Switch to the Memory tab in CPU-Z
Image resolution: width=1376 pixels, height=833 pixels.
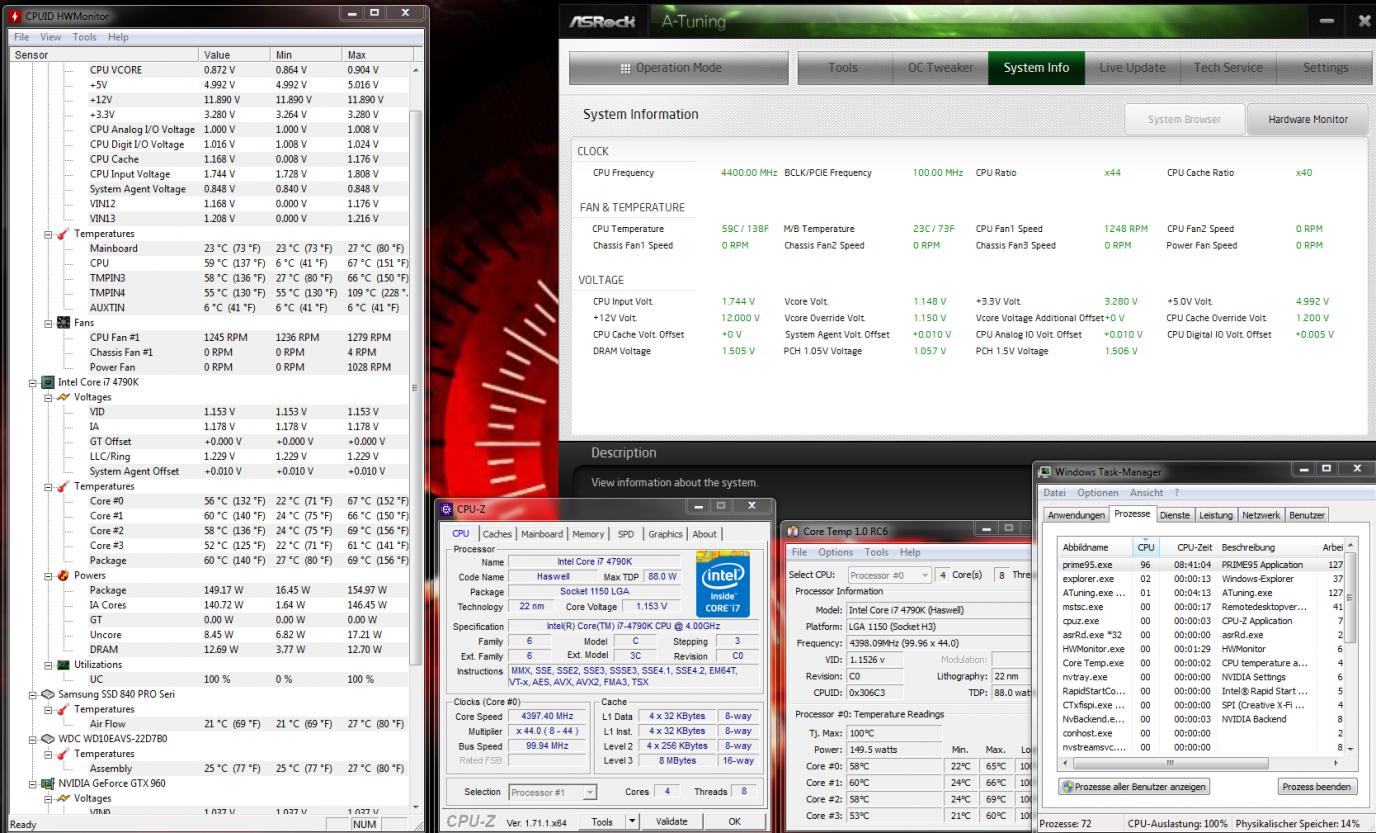(588, 534)
